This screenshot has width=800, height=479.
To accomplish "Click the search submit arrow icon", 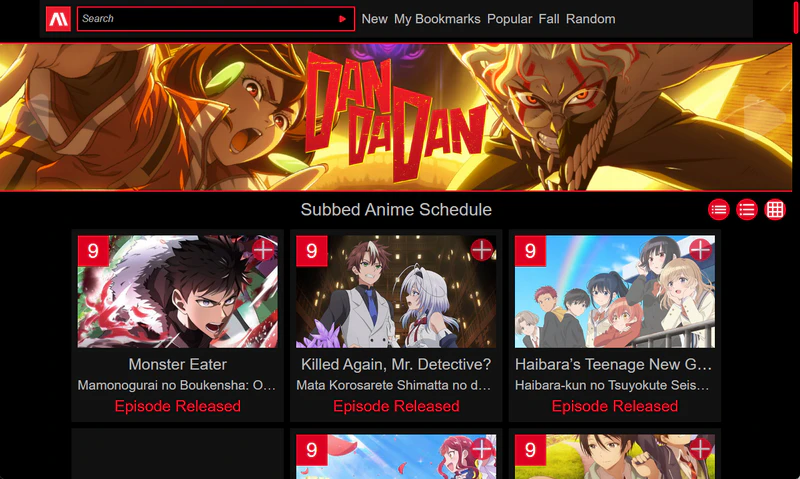I will [342, 19].
